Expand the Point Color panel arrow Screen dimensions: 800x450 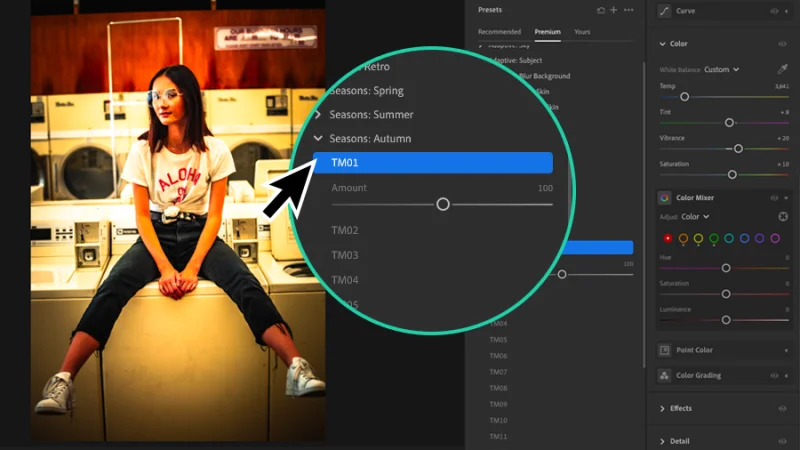pyautogui.click(x=786, y=350)
